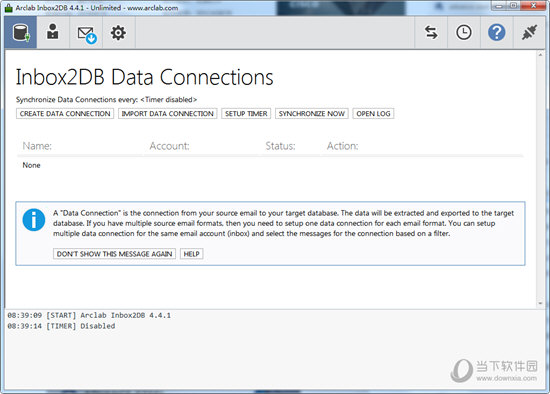Click Import Data Connection button
The height and width of the screenshot is (394, 550).
[167, 114]
